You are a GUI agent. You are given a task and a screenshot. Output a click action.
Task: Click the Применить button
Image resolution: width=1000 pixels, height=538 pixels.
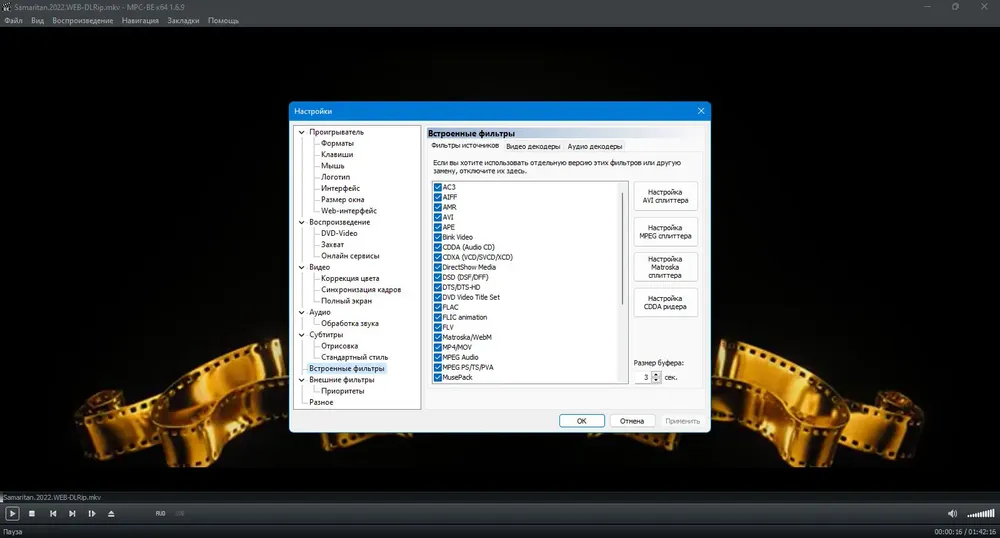tap(682, 421)
